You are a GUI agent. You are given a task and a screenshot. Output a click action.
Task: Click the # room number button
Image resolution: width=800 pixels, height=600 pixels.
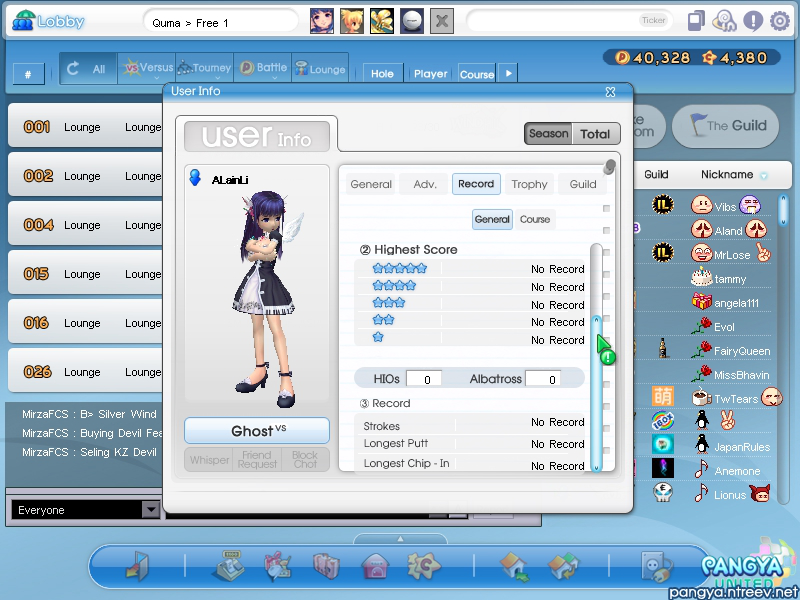[x=29, y=74]
